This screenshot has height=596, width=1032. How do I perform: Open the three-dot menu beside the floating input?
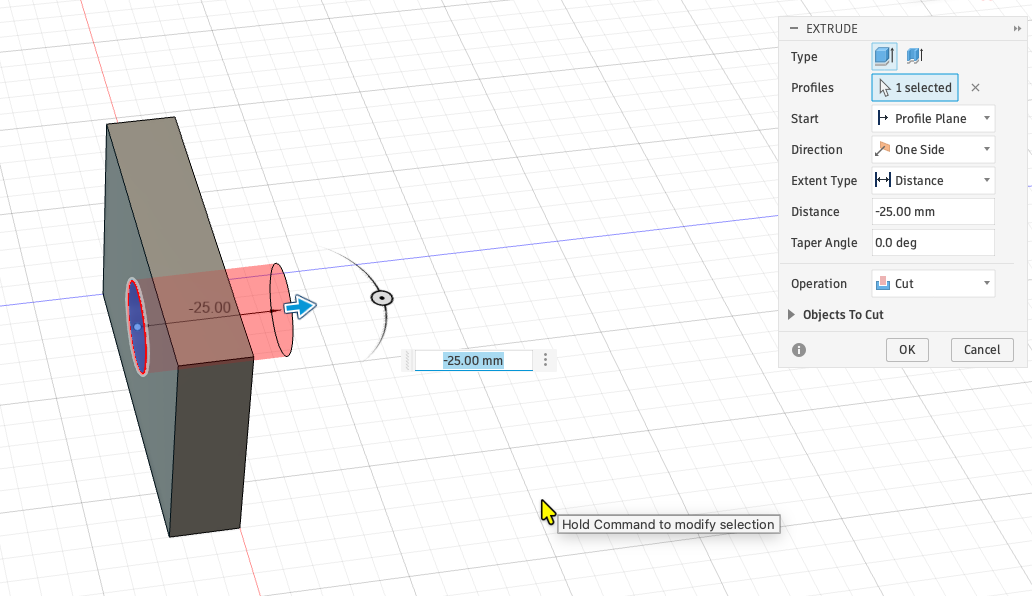545,360
